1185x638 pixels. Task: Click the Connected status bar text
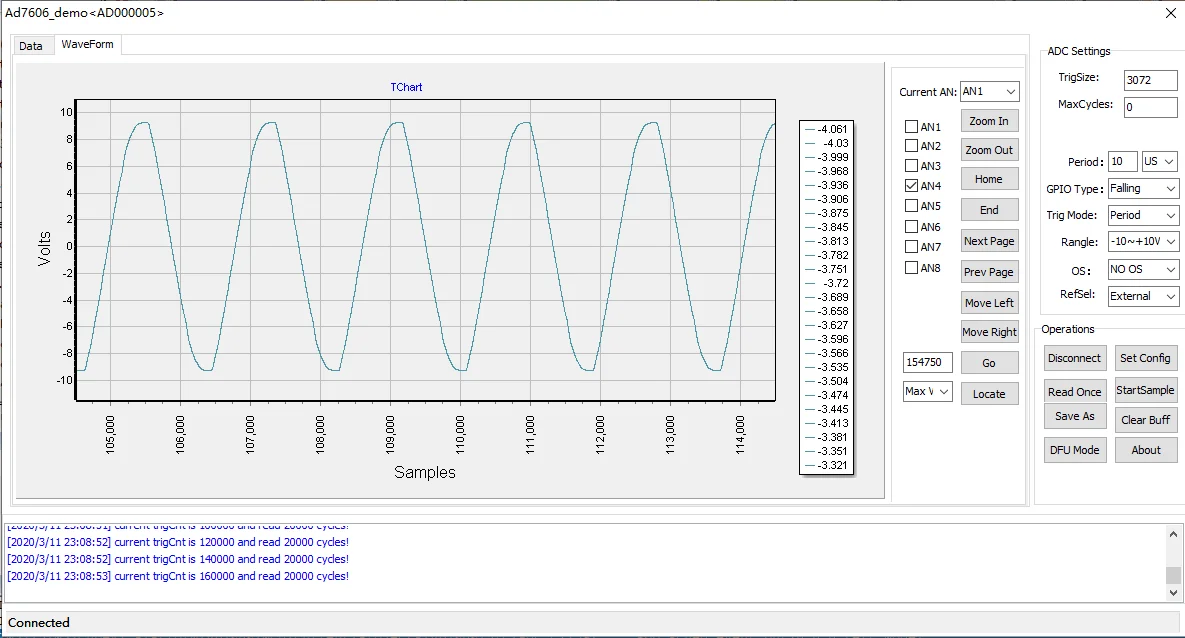[x=39, y=623]
